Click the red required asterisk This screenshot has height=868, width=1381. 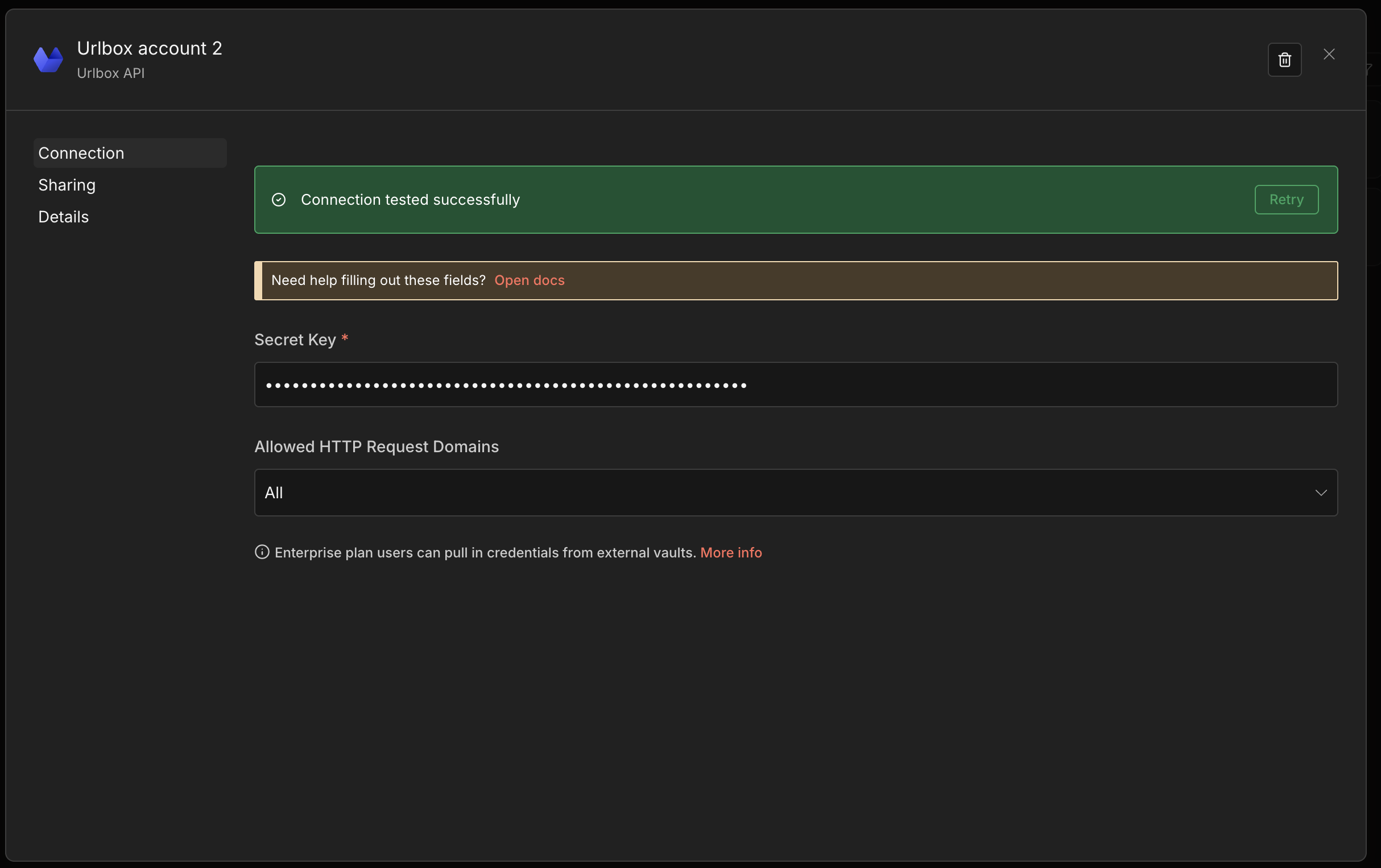345,338
